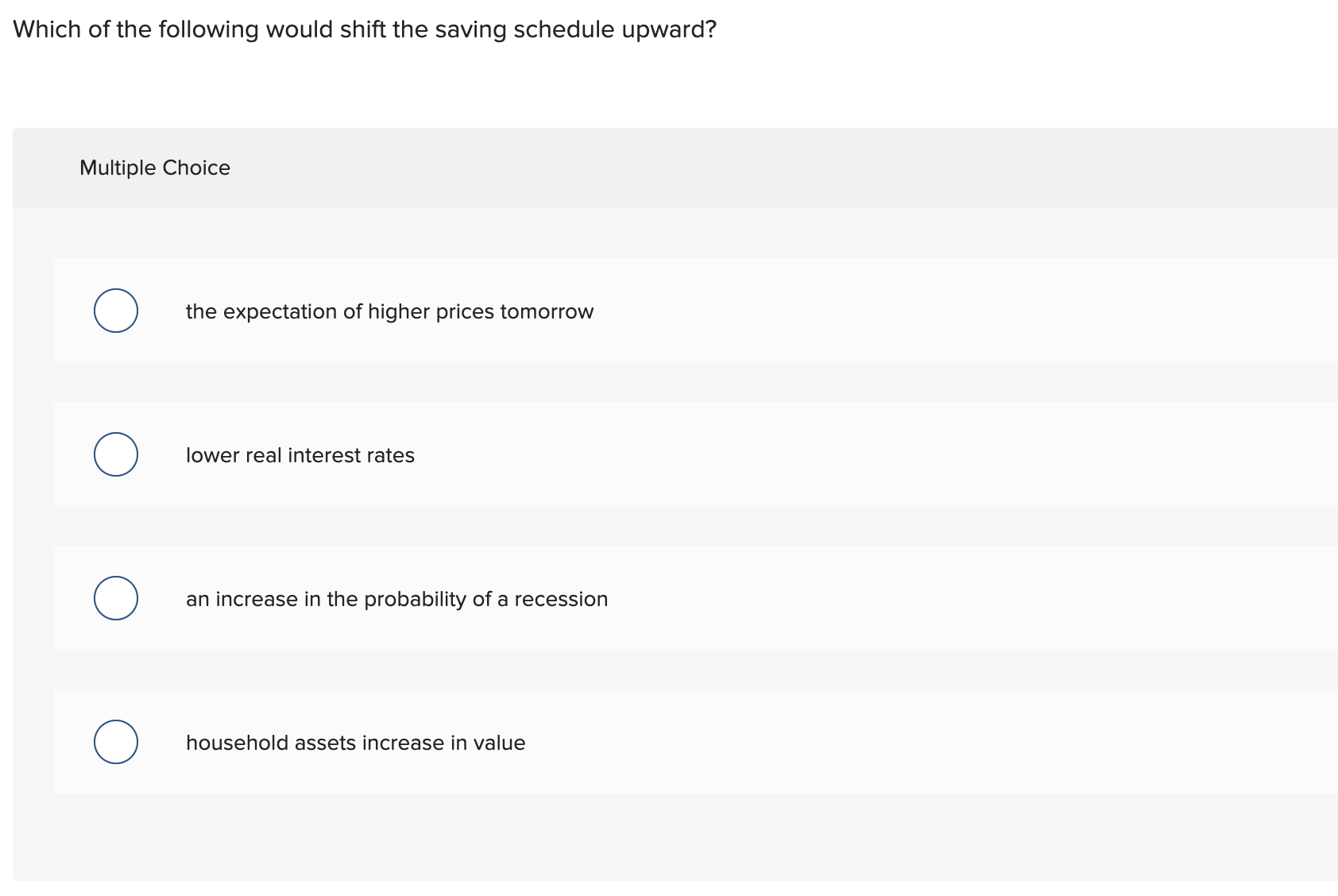1338x896 pixels.
Task: Select the radio button for higher prices tomorrow
Action: pos(115,311)
